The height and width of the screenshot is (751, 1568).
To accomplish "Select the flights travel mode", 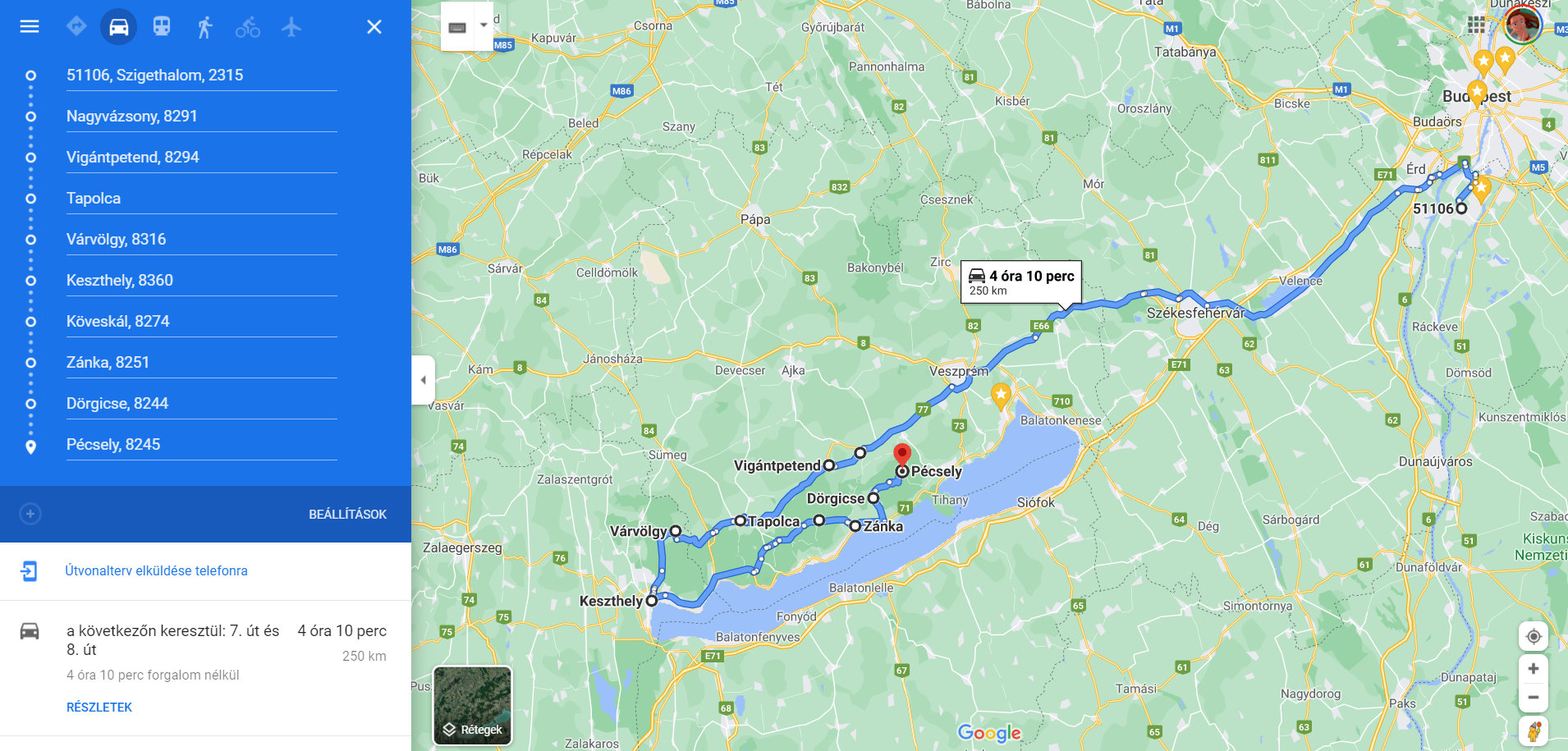I will [291, 26].
